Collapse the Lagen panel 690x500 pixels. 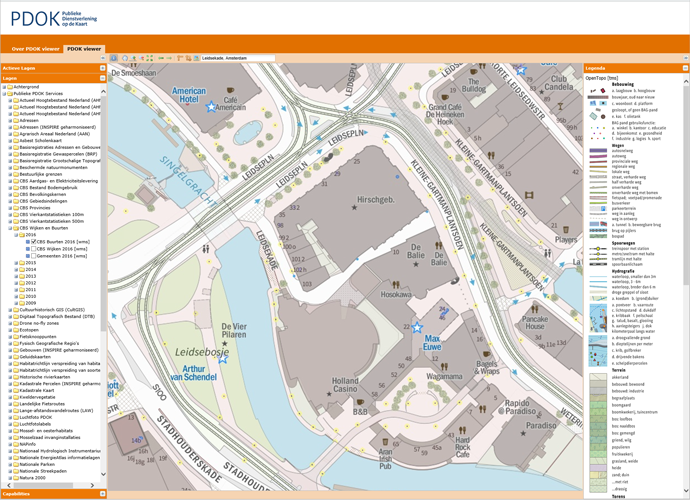coord(103,78)
